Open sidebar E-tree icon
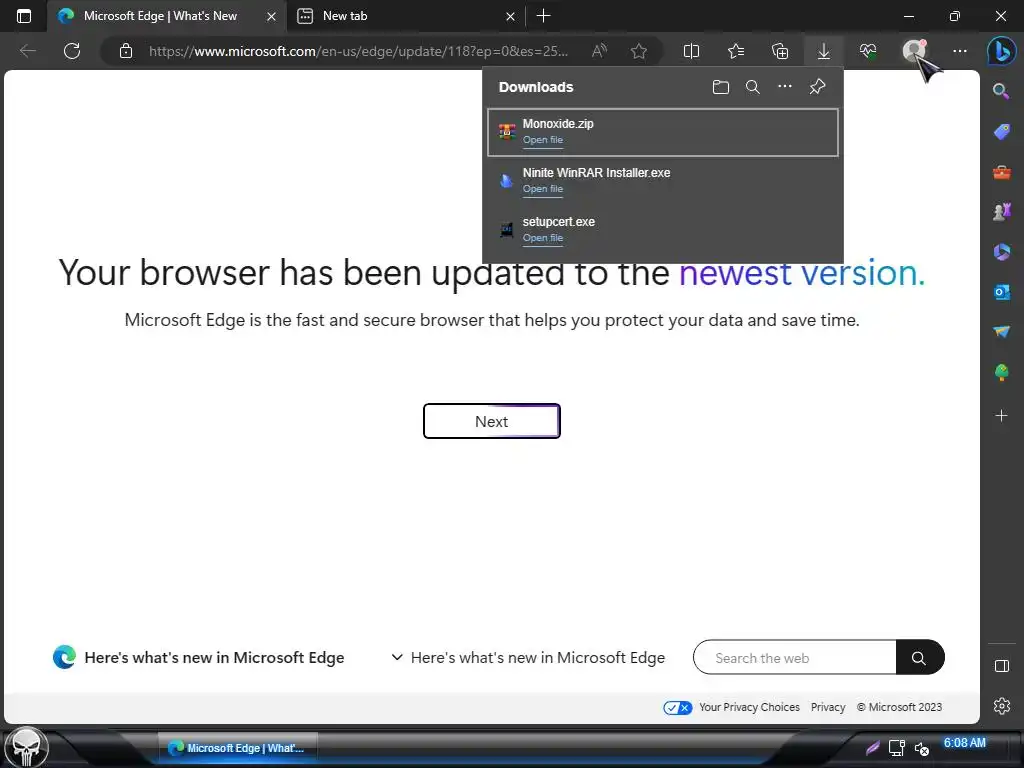1024x768 pixels. coord(1001,372)
